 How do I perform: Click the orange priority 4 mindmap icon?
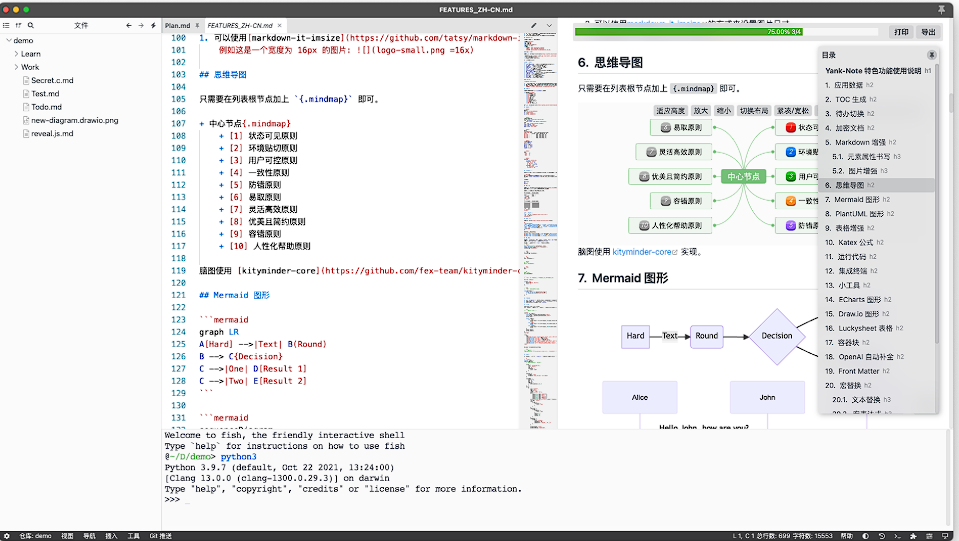(790, 201)
